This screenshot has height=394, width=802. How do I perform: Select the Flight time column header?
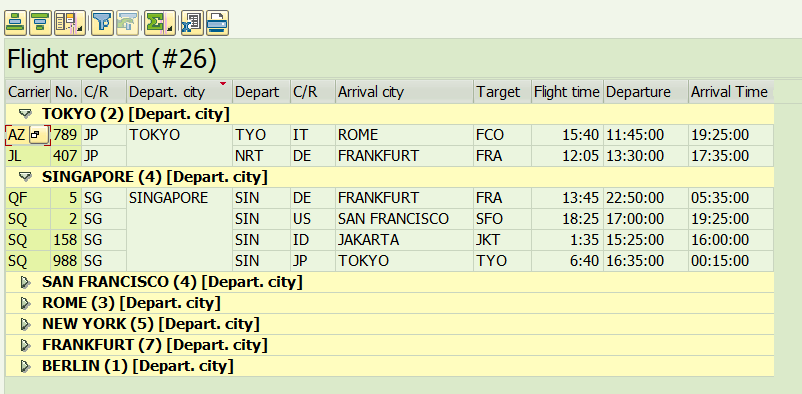(x=567, y=92)
